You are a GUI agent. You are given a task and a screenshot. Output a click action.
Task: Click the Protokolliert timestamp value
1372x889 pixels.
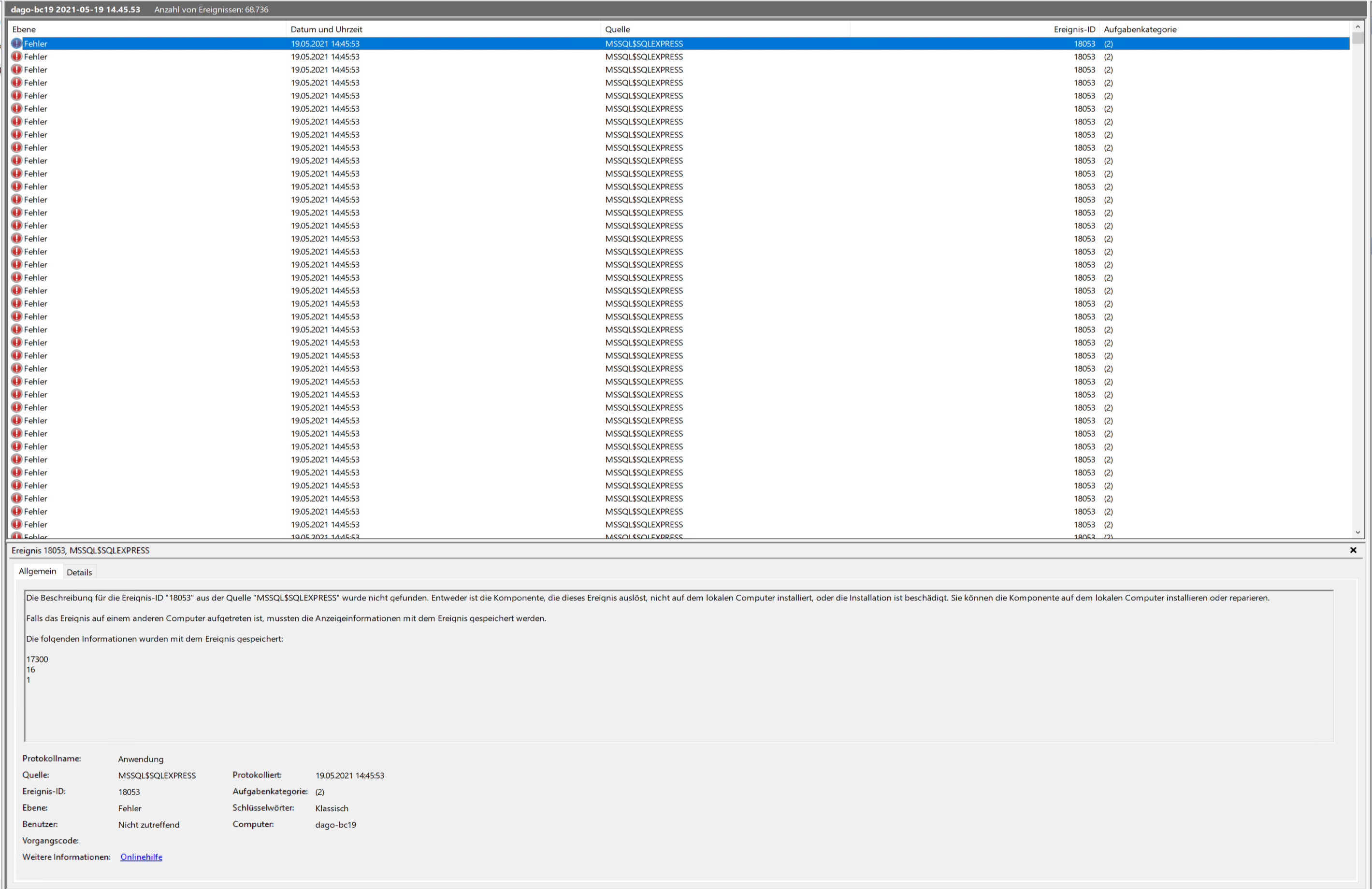[x=349, y=775]
